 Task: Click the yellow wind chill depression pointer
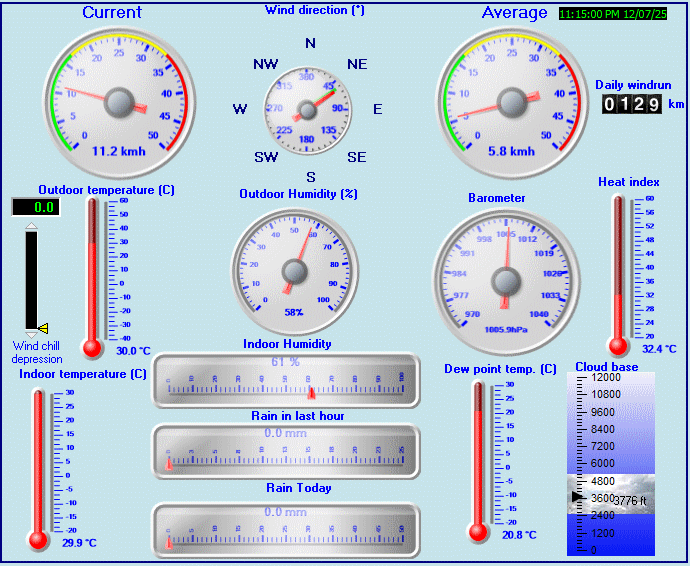click(42, 328)
